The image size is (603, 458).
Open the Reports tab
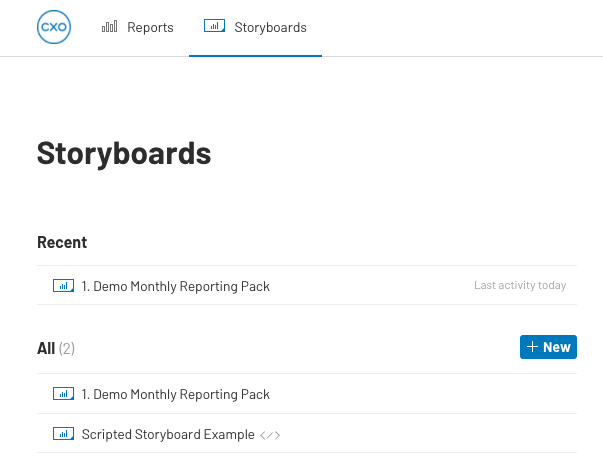138,27
